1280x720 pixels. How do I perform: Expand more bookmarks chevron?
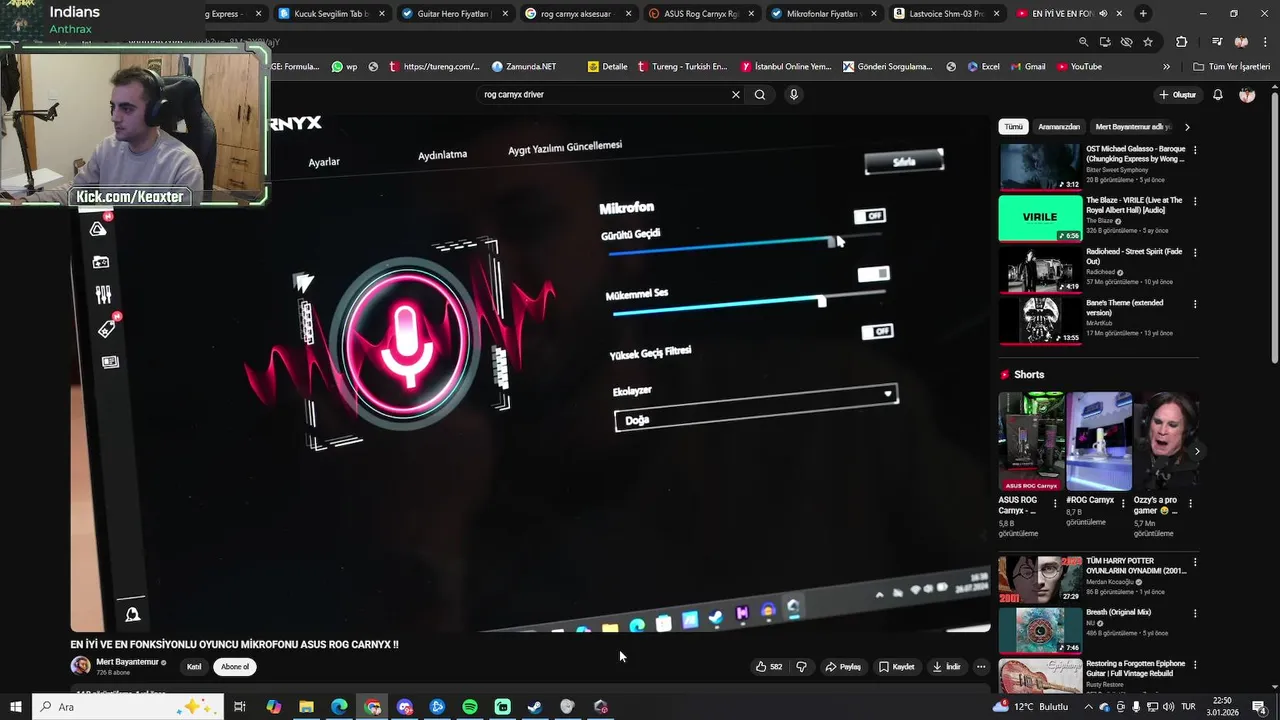(x=1166, y=67)
